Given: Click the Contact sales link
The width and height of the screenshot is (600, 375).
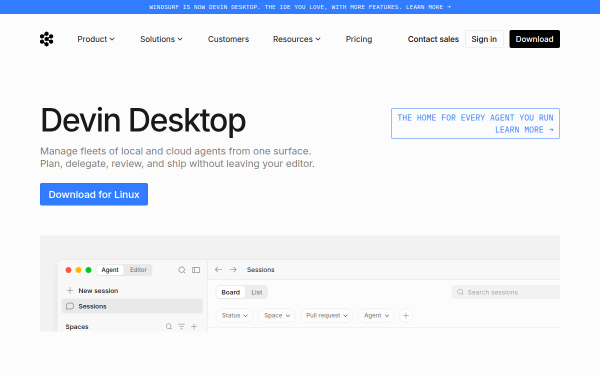Looking at the screenshot, I should (x=433, y=39).
